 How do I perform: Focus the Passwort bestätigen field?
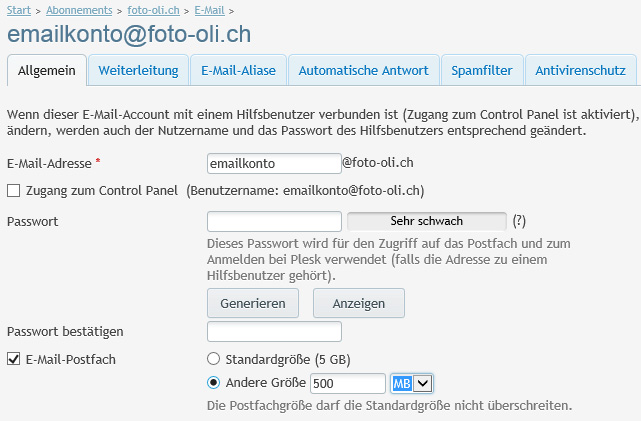pyautogui.click(x=274, y=331)
